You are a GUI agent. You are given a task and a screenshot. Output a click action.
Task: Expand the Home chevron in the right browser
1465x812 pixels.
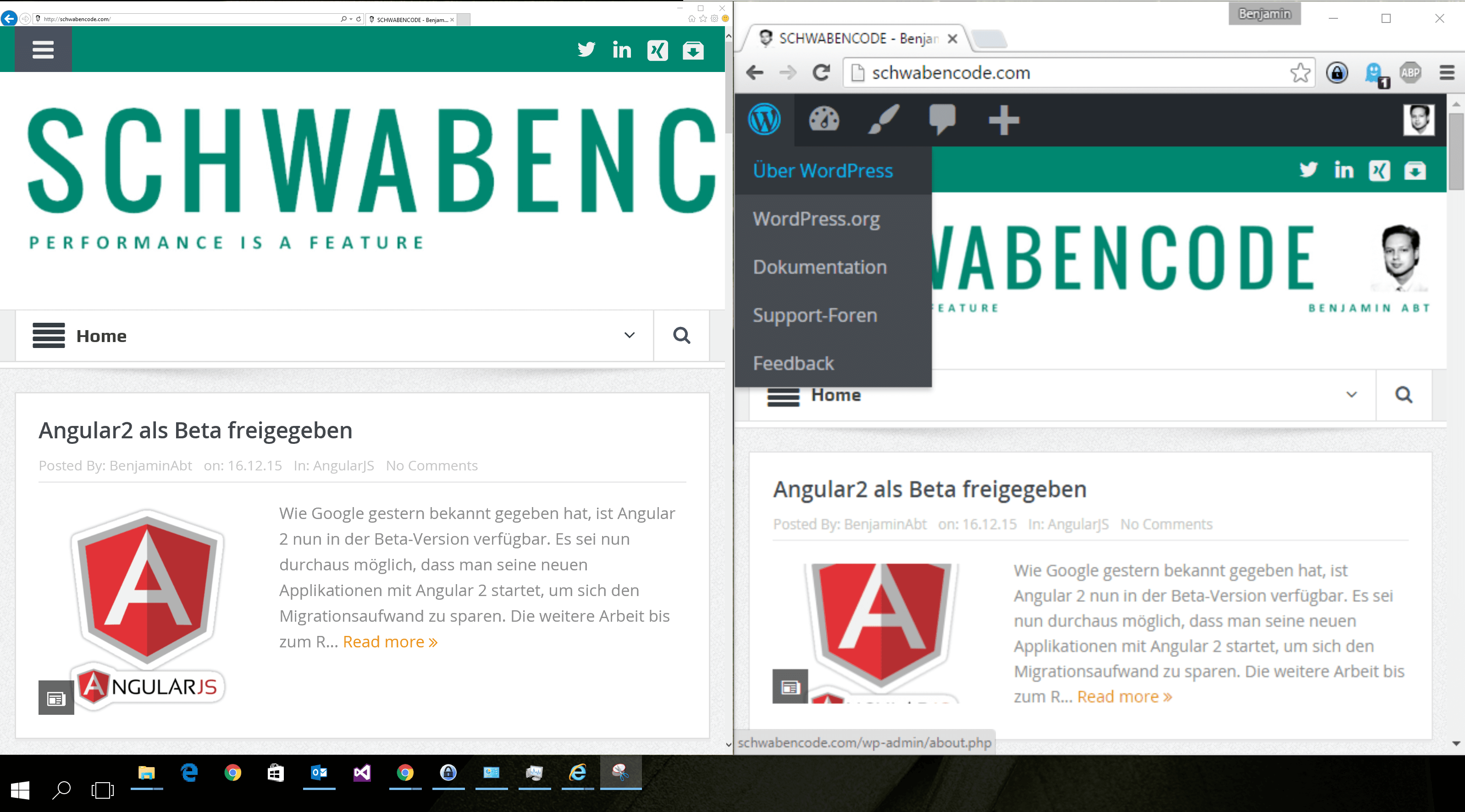1351,395
